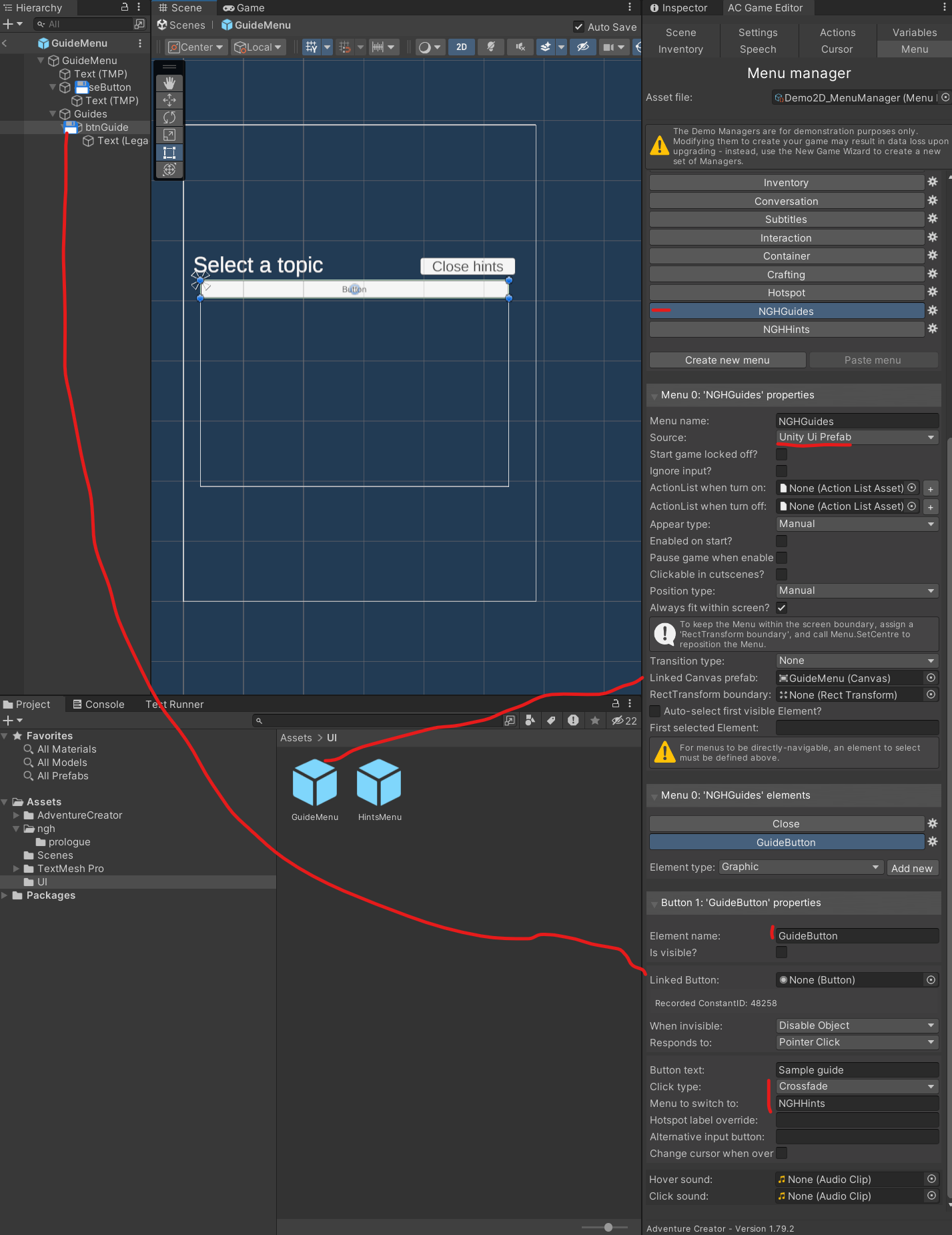
Task: Select the Rotate tool
Action: pos(169,117)
